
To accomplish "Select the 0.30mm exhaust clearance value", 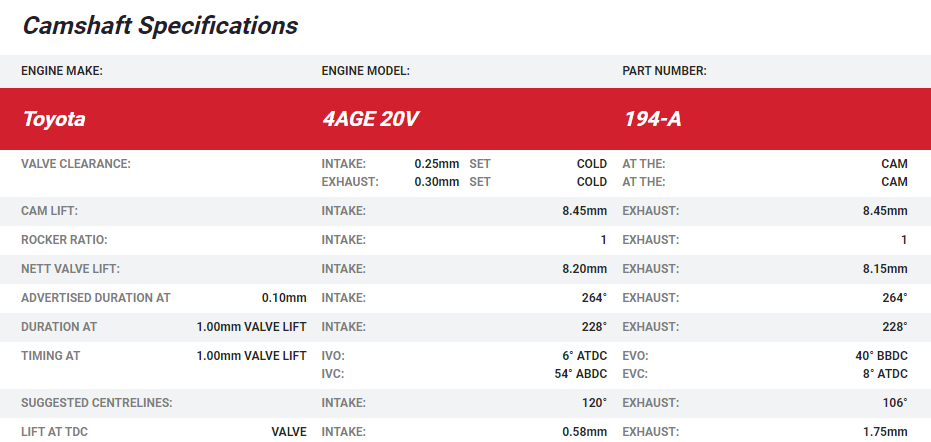I will tap(436, 182).
